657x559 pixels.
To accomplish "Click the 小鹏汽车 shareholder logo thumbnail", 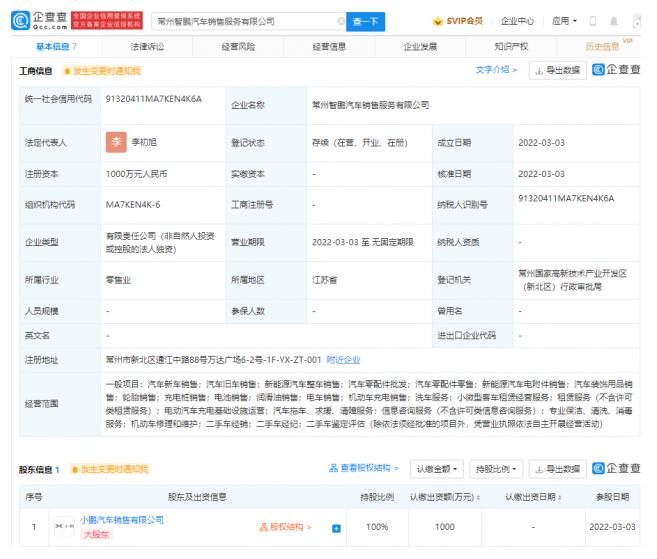I will [x=61, y=527].
